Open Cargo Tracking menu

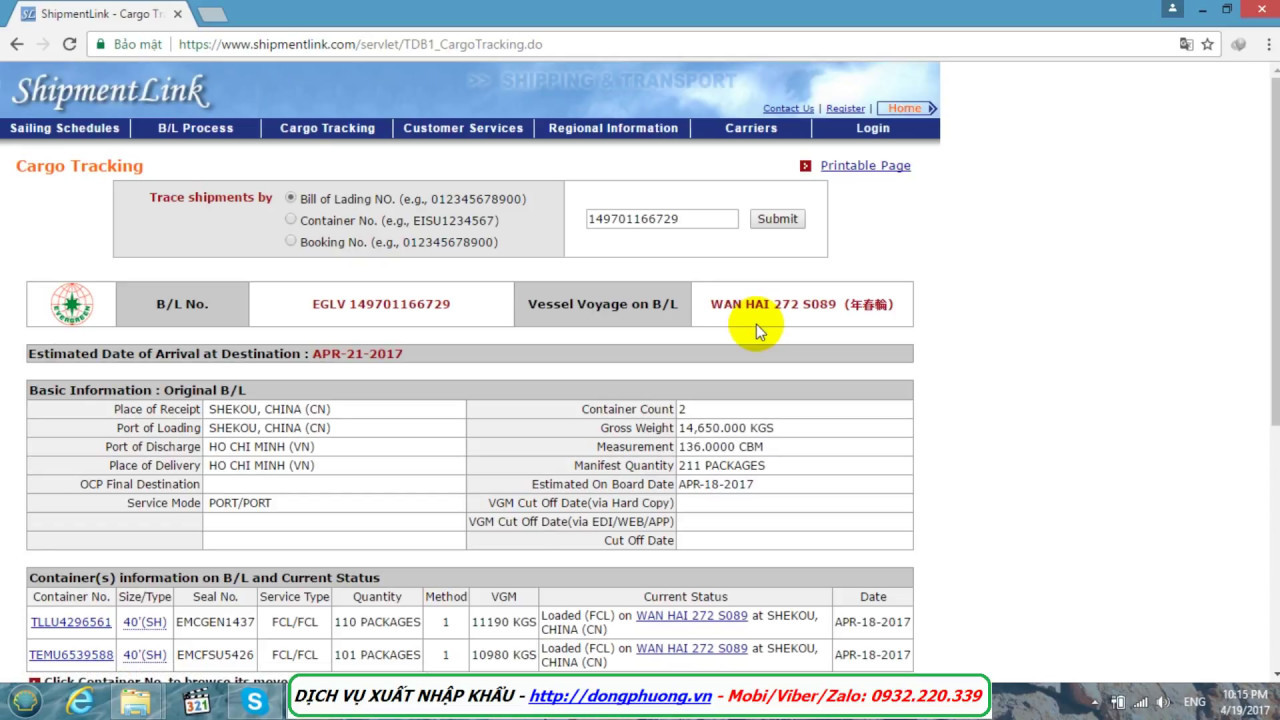327,128
